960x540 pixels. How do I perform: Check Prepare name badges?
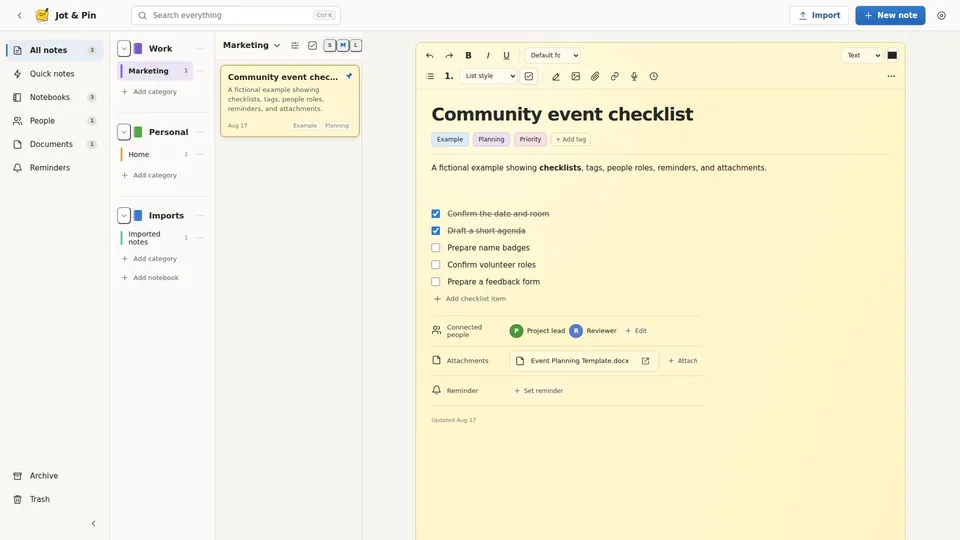[436, 248]
